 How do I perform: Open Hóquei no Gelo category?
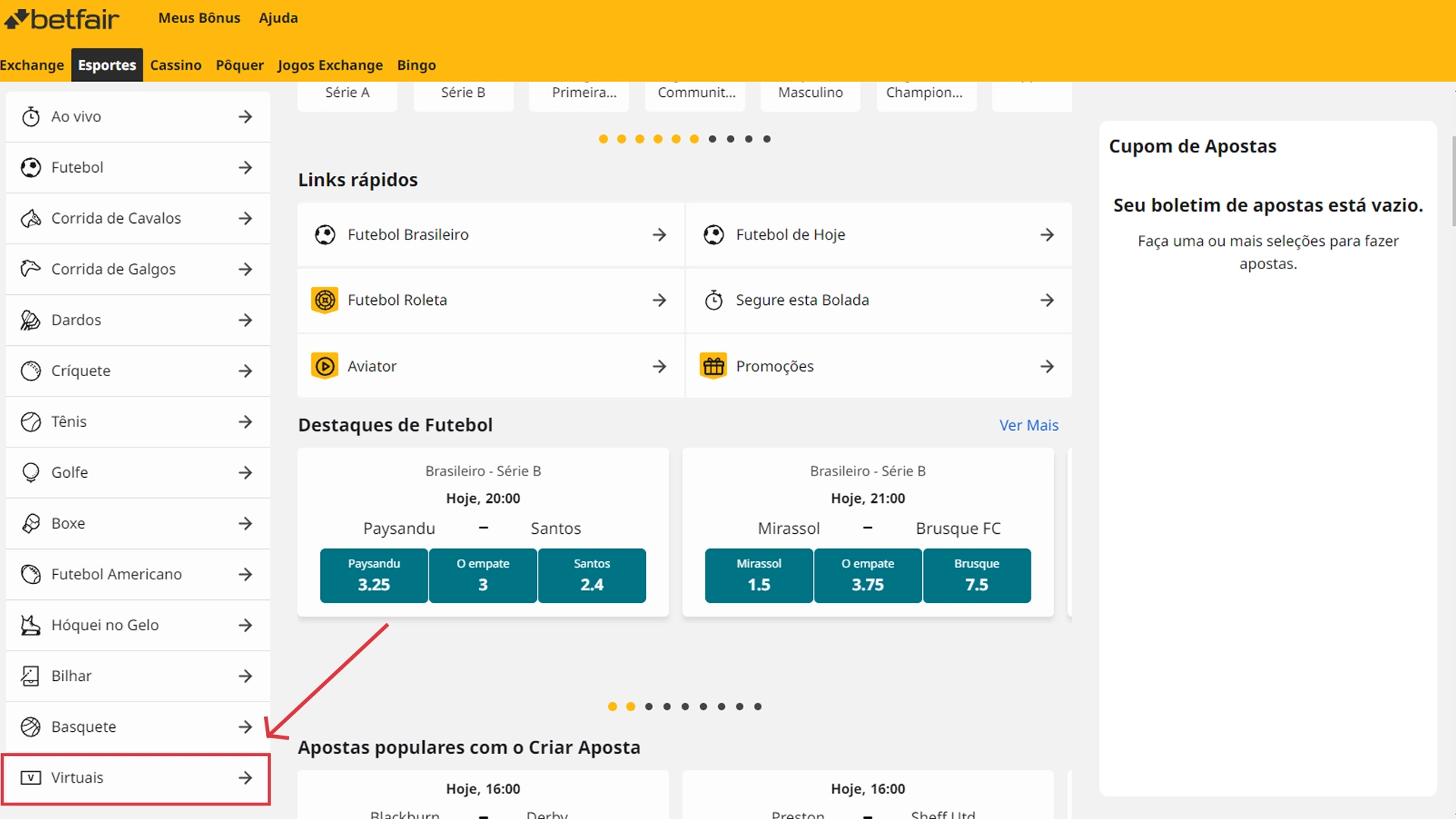(x=138, y=625)
